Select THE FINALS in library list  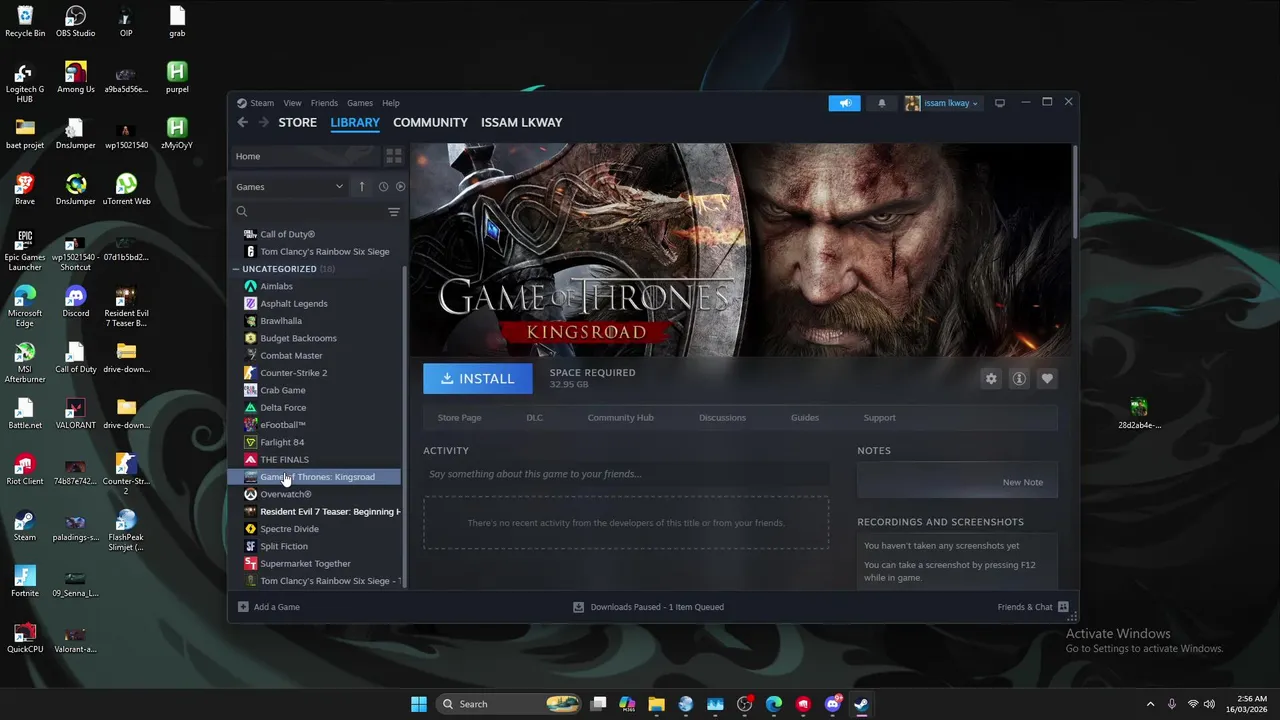[284, 460]
